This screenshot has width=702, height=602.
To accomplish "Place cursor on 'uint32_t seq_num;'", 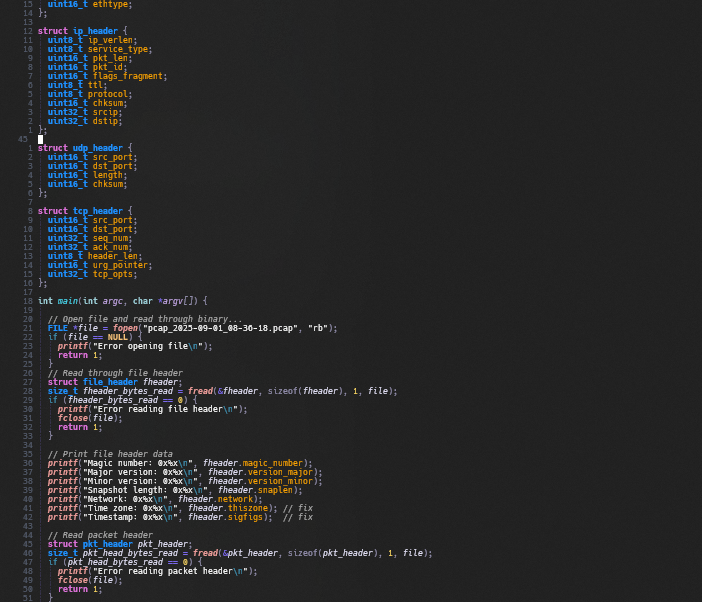I will click(x=90, y=238).
